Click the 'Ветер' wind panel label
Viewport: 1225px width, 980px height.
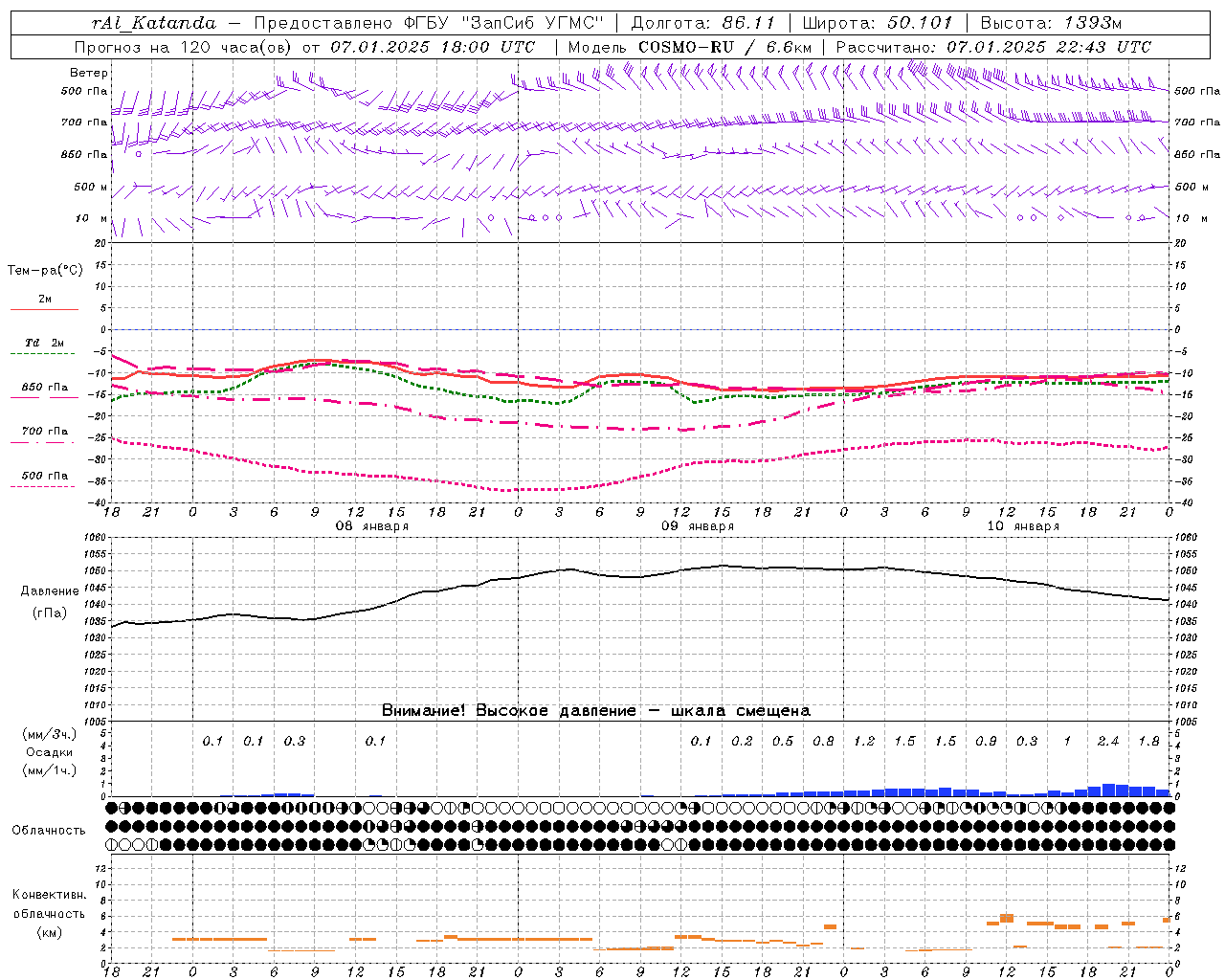(x=89, y=73)
